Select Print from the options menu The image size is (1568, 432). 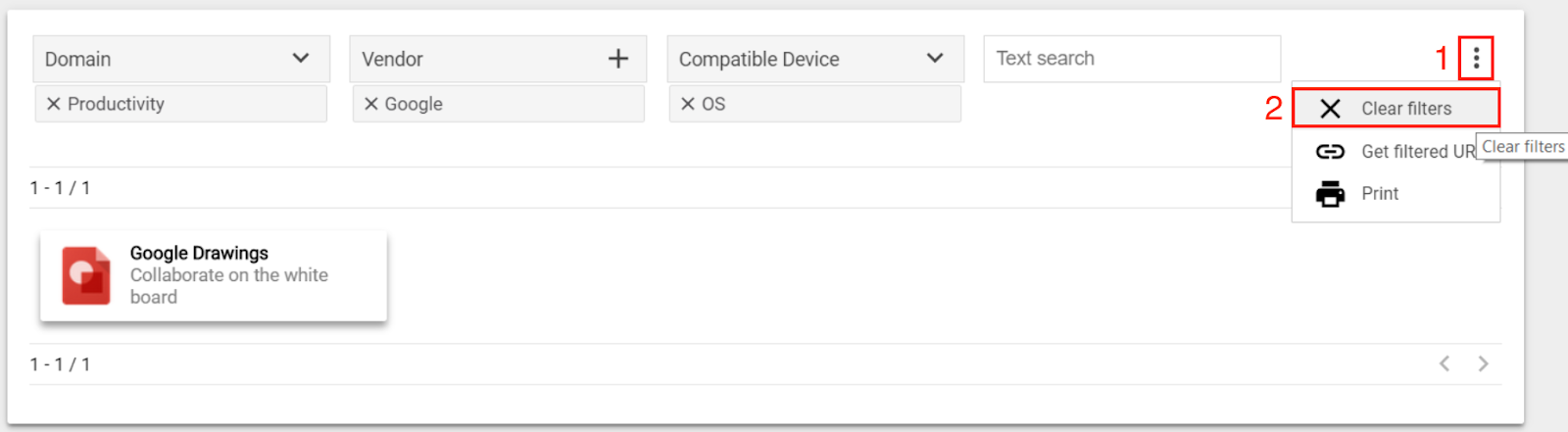tap(1396, 194)
